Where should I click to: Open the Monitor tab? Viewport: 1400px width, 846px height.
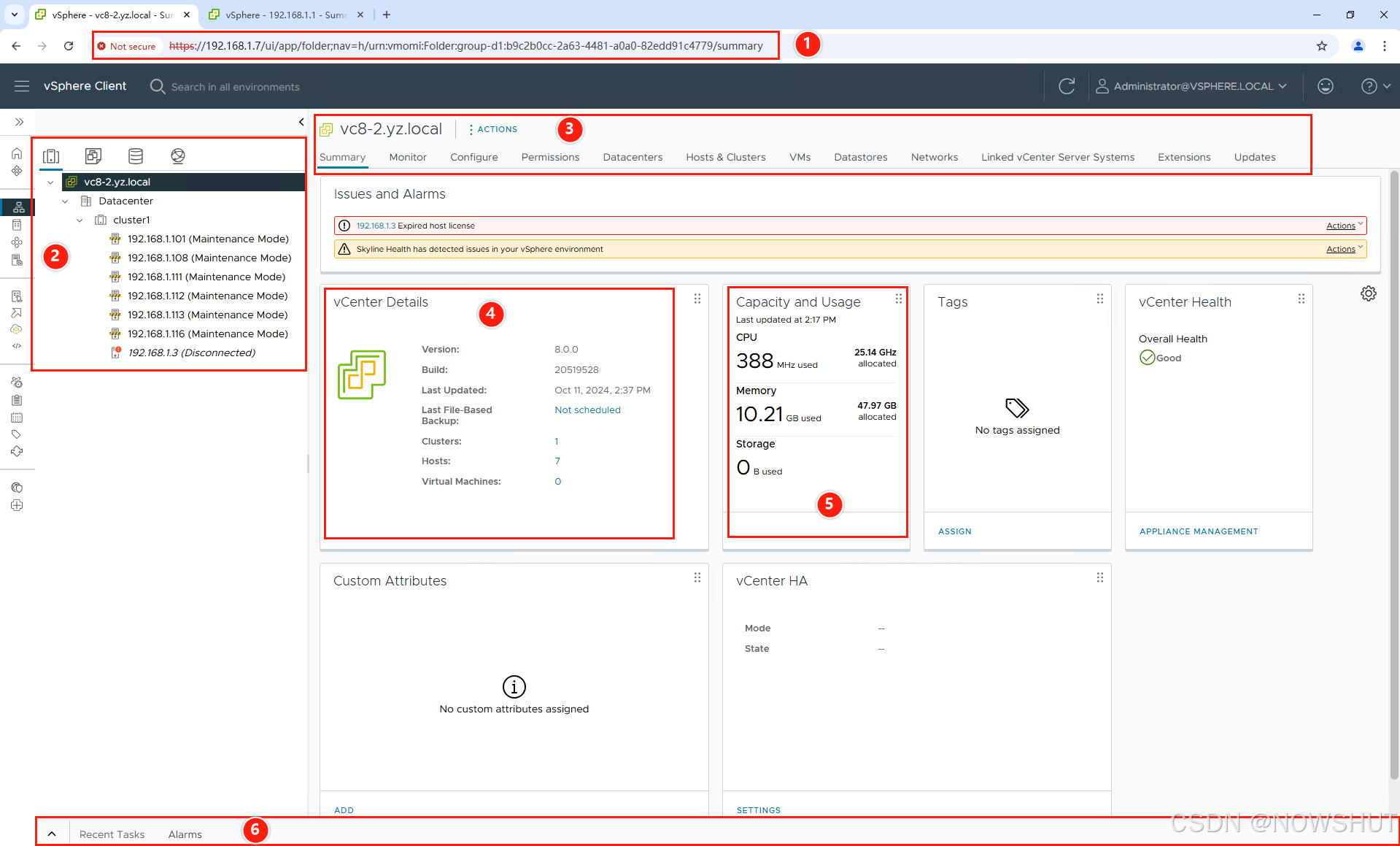[408, 157]
